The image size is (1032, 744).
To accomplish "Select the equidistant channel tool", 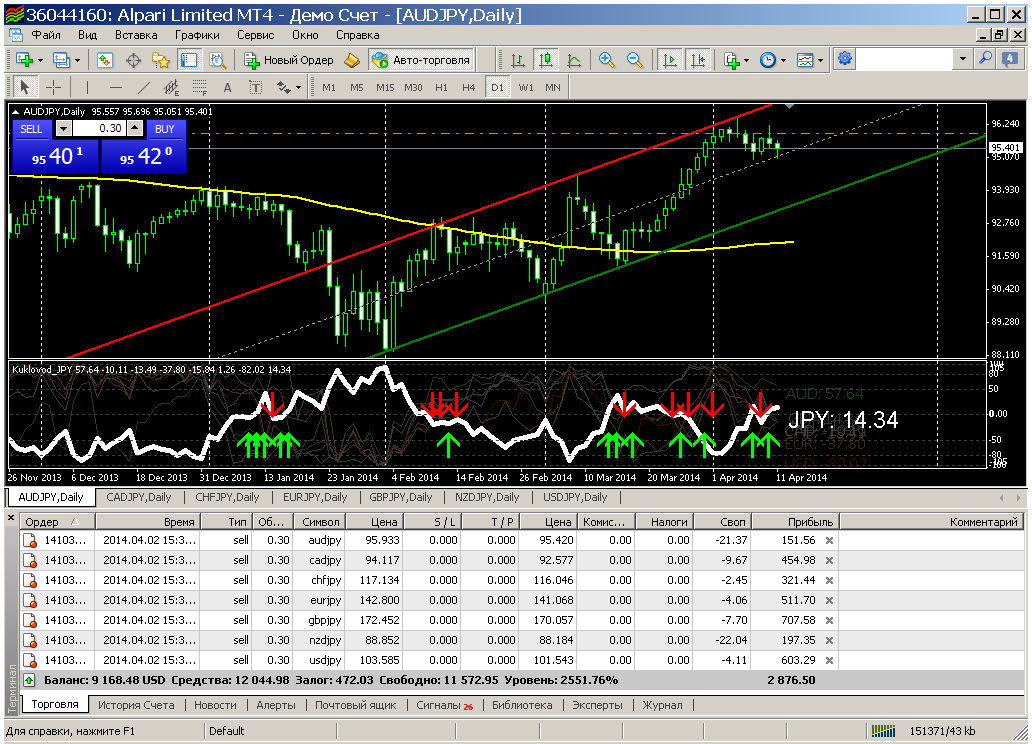I will pyautogui.click(x=172, y=87).
